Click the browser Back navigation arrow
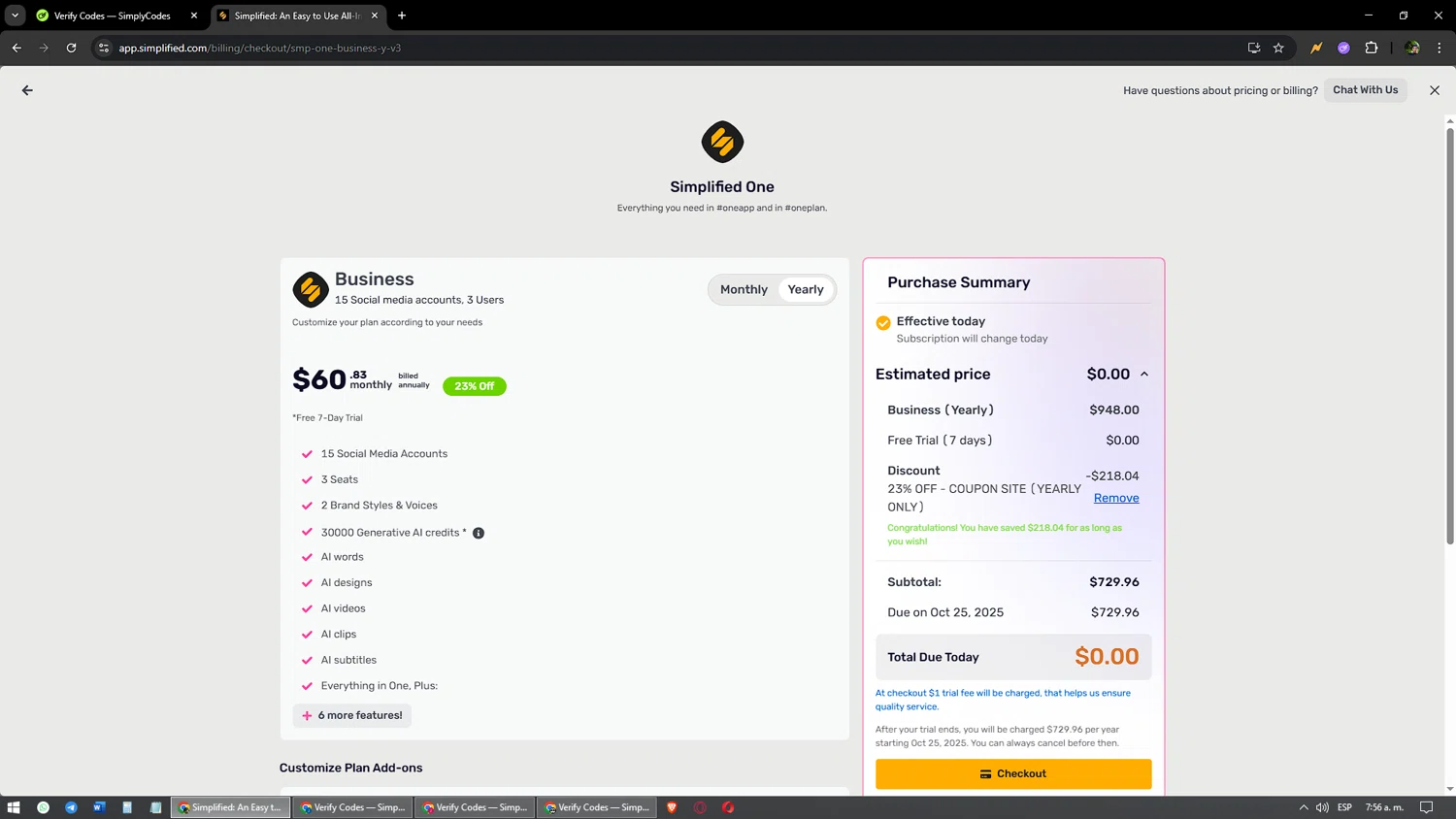The width and height of the screenshot is (1456, 819). click(17, 48)
